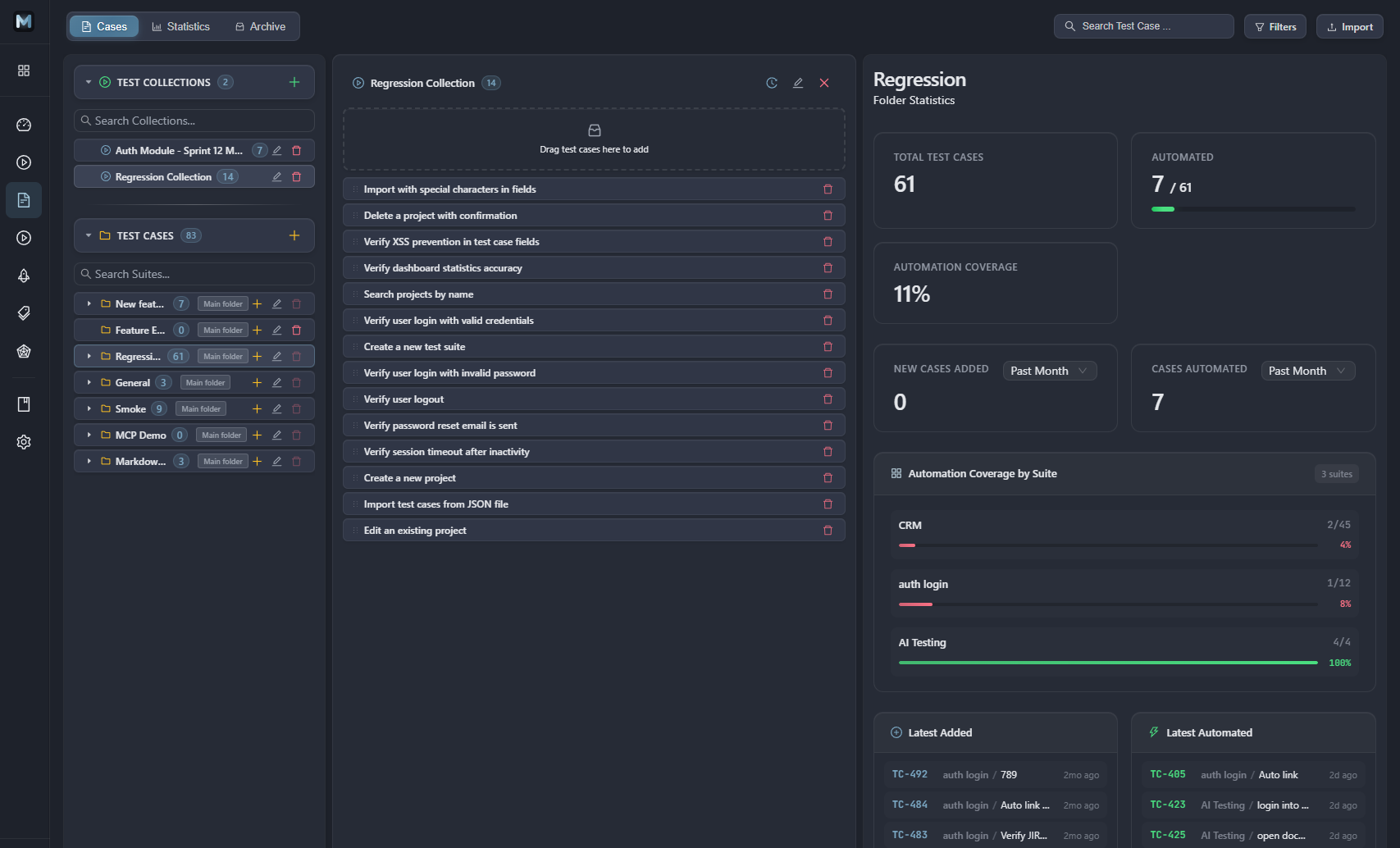Image resolution: width=1400 pixels, height=848 pixels.
Task: Open the Filters button
Action: [x=1275, y=26]
